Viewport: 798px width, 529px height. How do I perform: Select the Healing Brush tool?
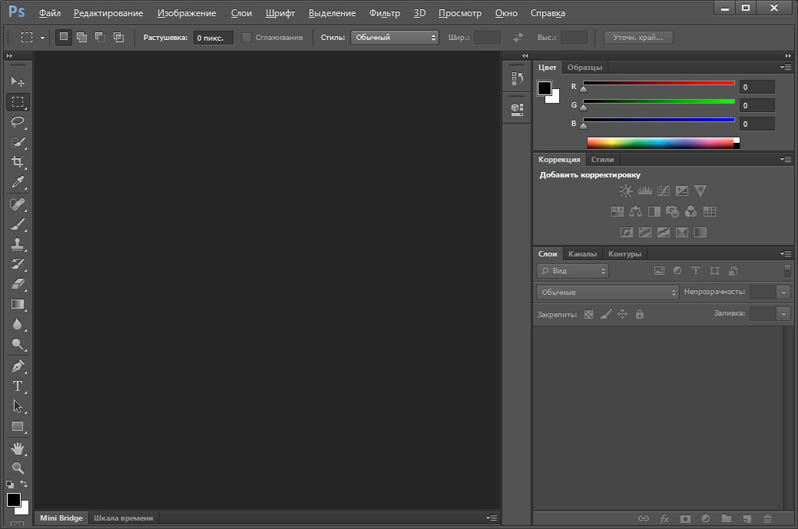17,204
